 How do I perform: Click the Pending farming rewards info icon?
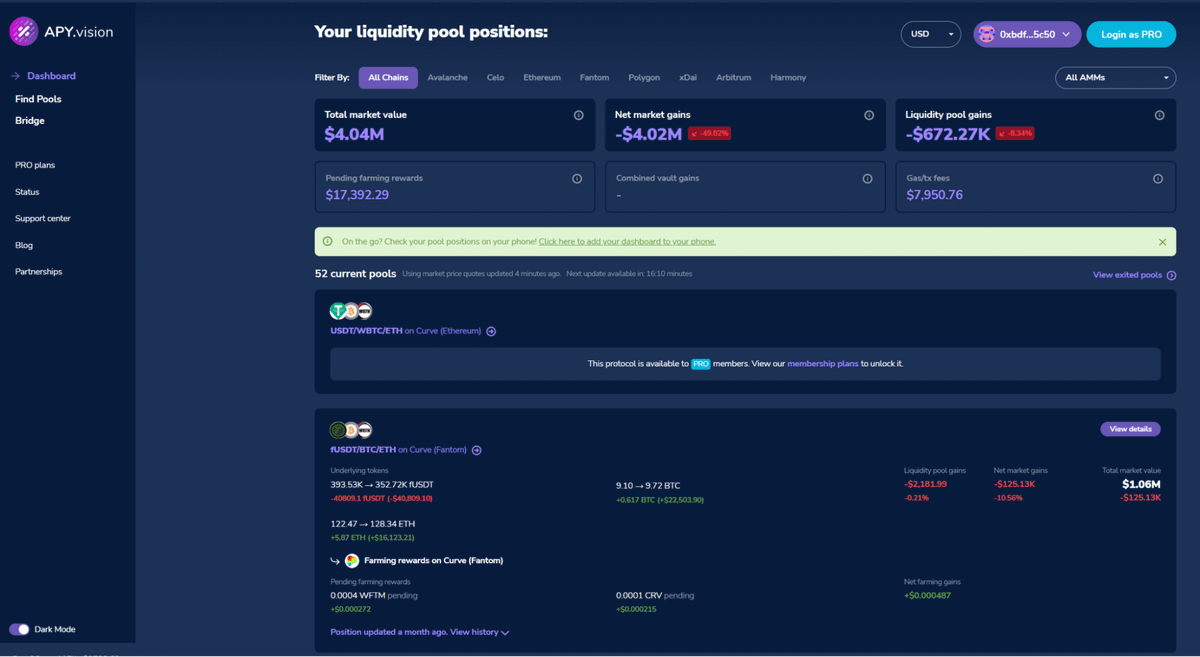(577, 179)
